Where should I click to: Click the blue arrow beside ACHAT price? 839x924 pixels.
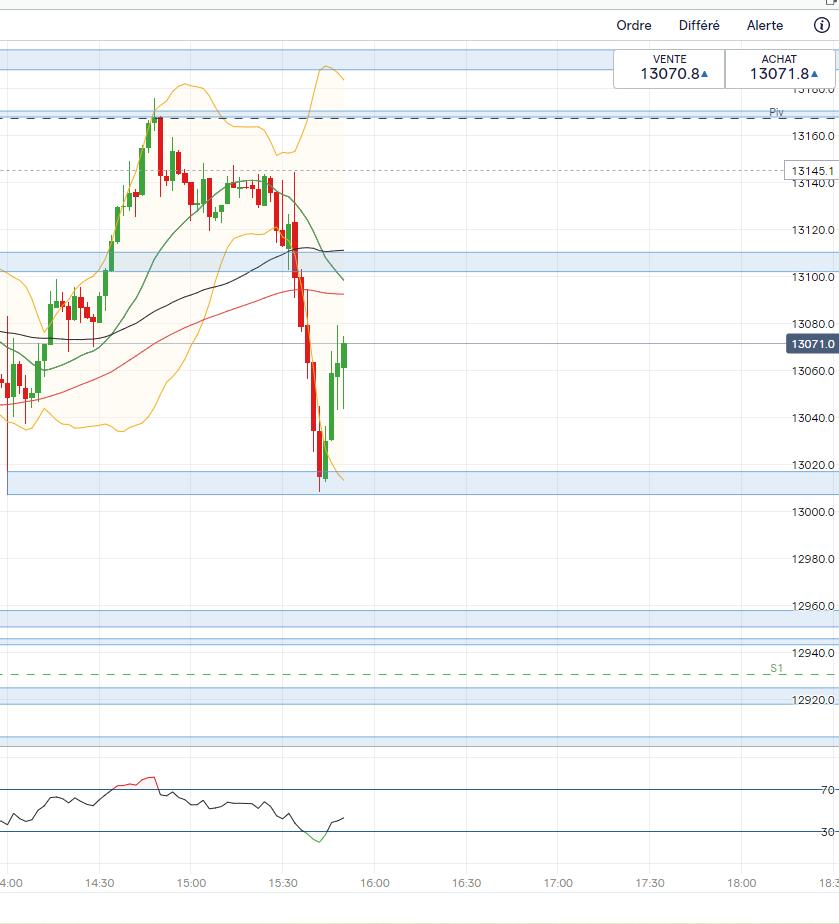[x=814, y=74]
